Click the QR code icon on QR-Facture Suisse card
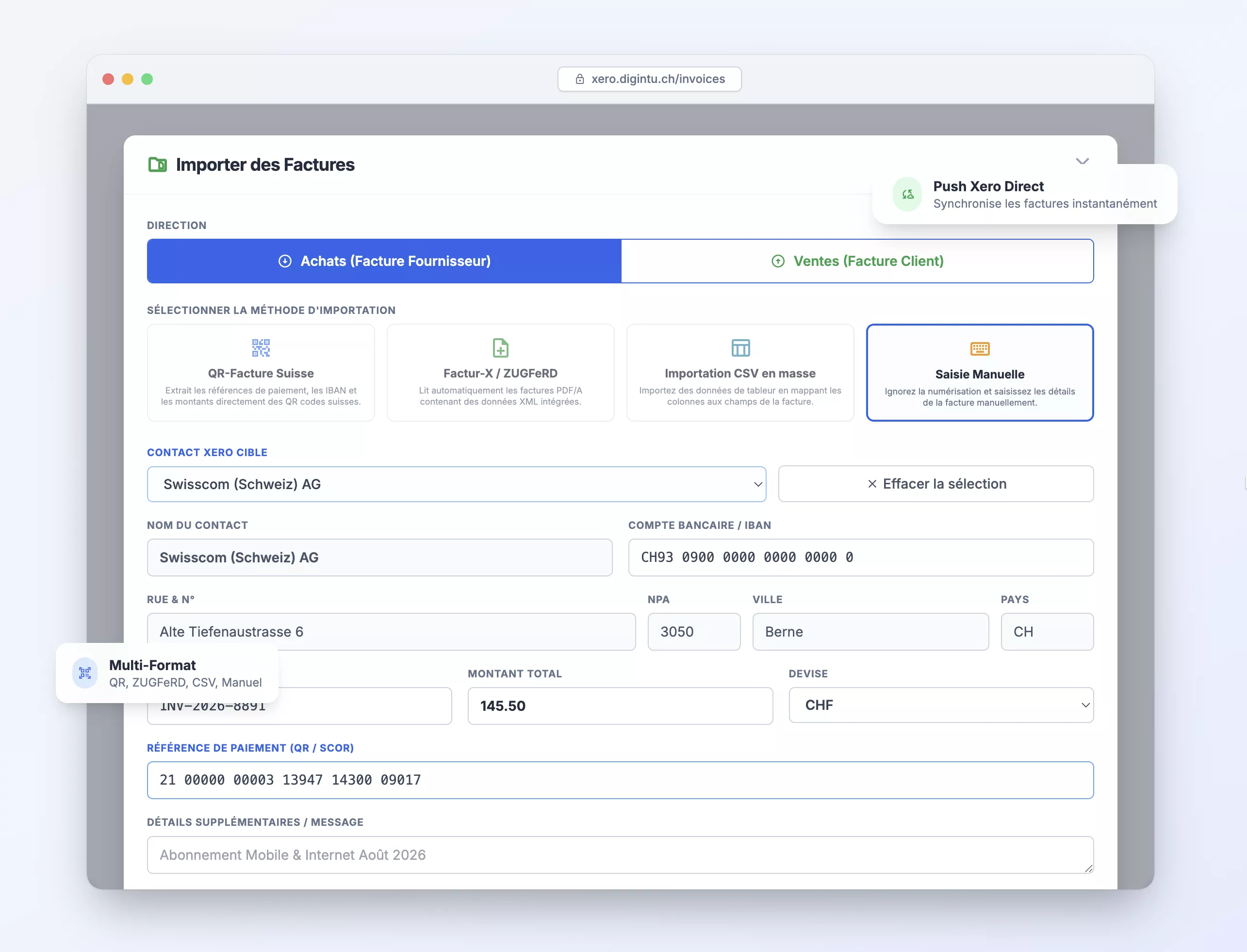Screen dimensions: 1247x952 (x=261, y=347)
